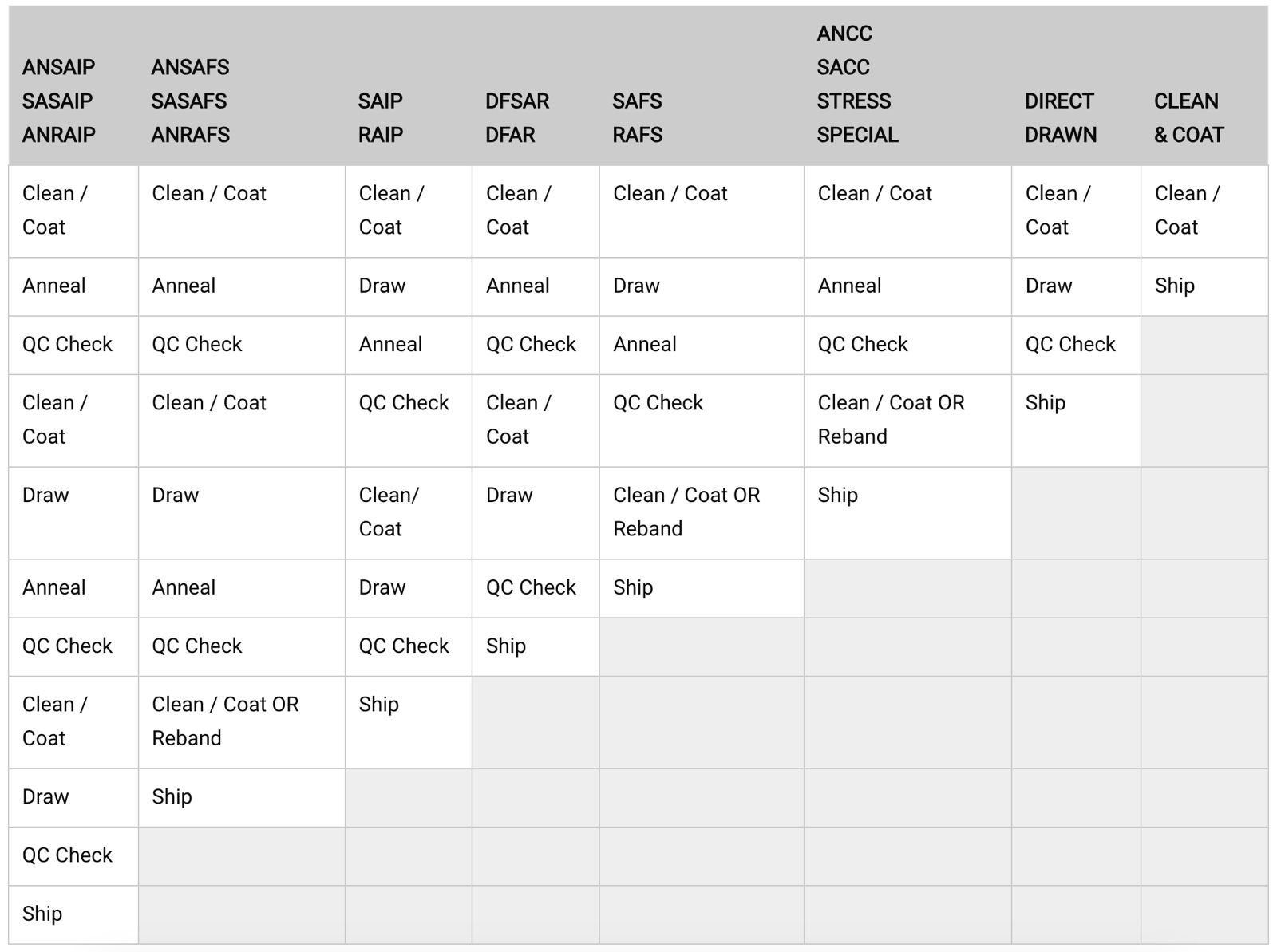1277x952 pixels.
Task: Select the ANCC SACC STRESS SPECIAL header
Action: (857, 84)
